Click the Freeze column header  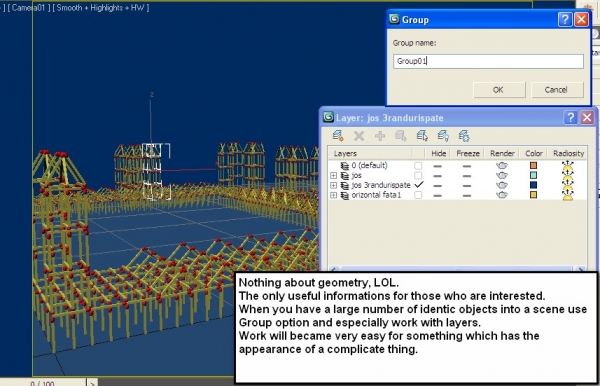point(468,153)
